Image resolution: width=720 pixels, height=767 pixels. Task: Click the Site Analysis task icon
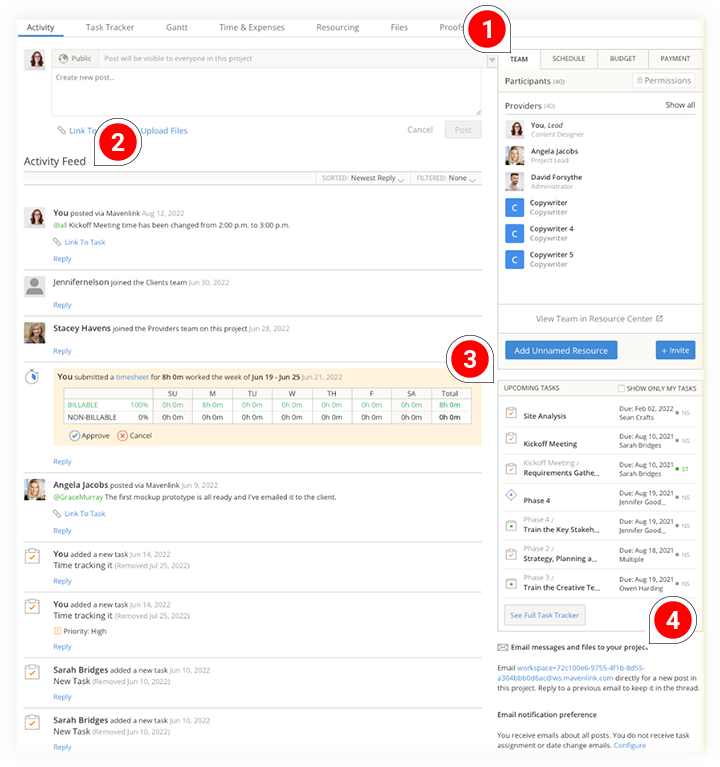[x=511, y=412]
